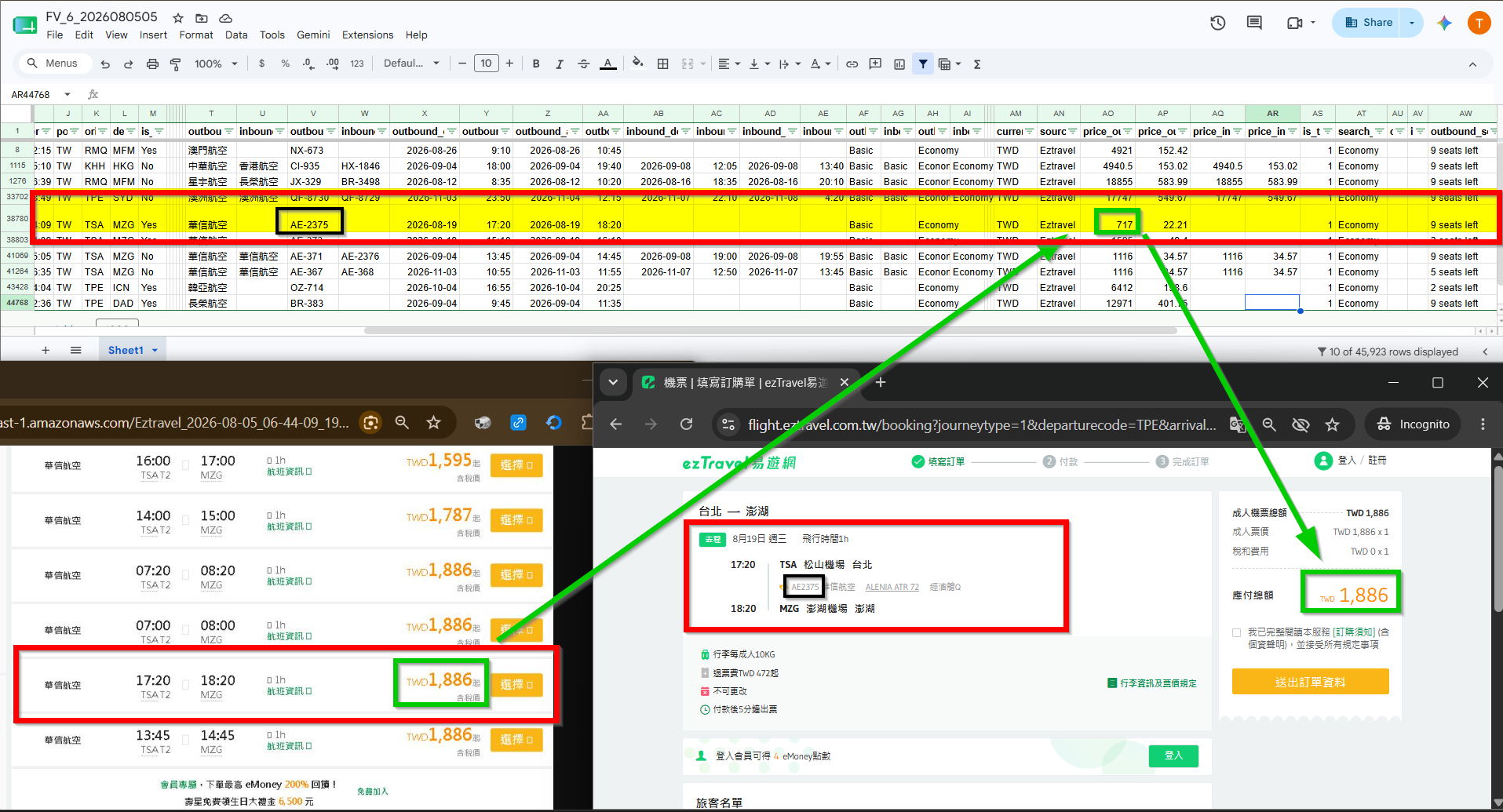This screenshot has height=812, width=1503.
Task: Click the Gemini sparkle icon
Action: pos(1444,23)
